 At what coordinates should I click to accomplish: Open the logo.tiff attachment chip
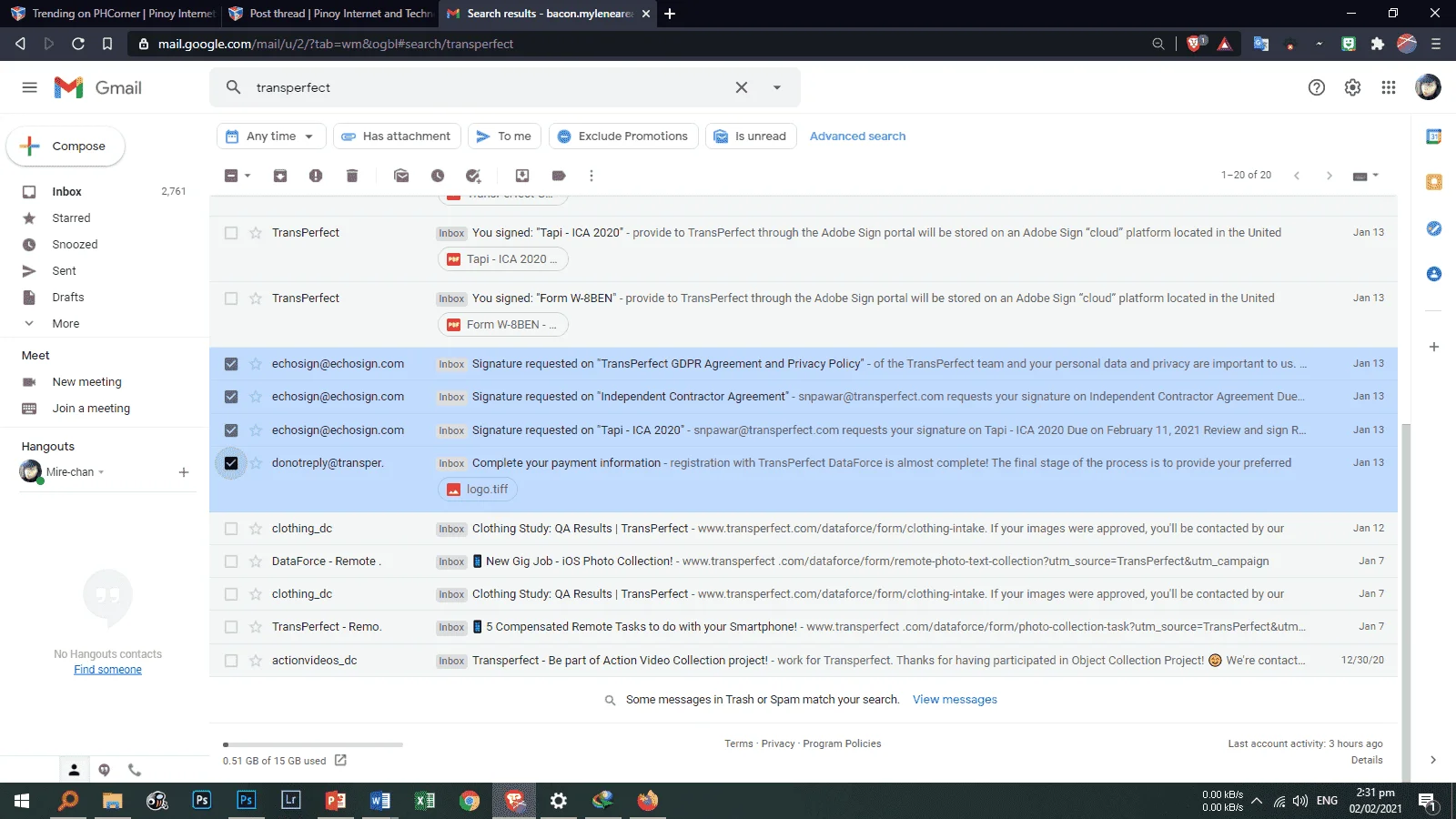(478, 490)
